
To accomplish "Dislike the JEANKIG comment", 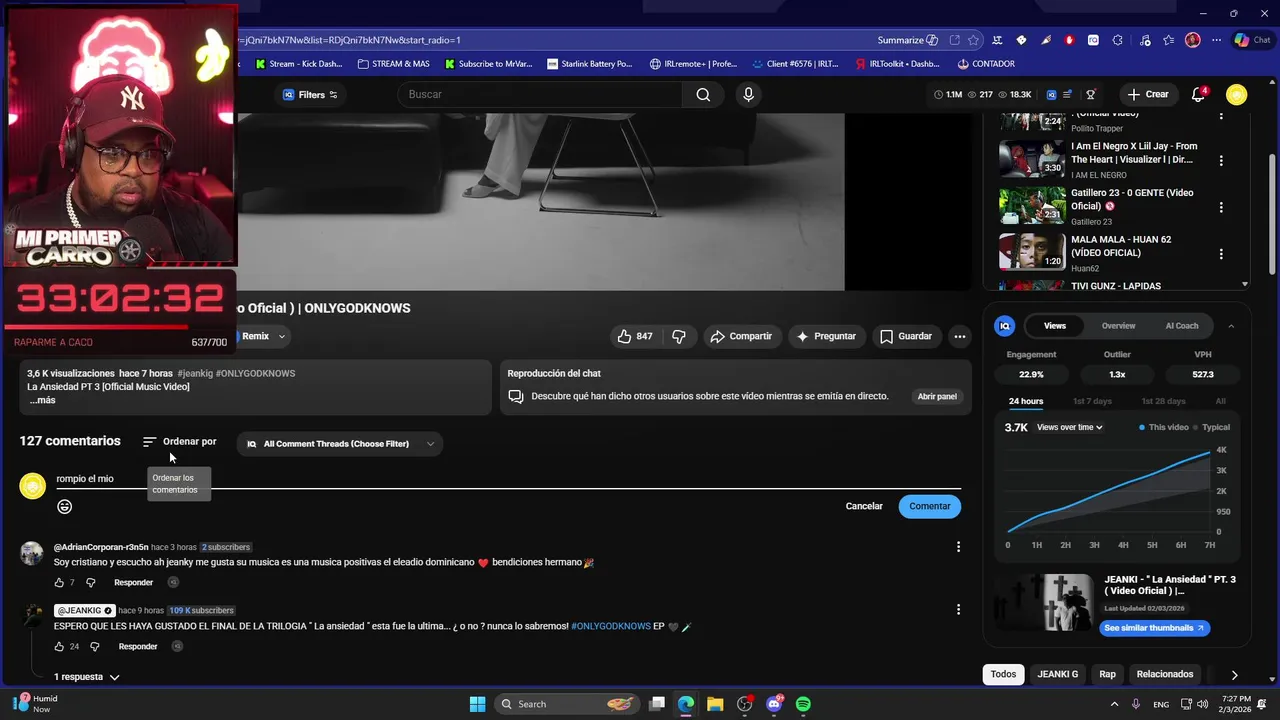I will (x=95, y=646).
